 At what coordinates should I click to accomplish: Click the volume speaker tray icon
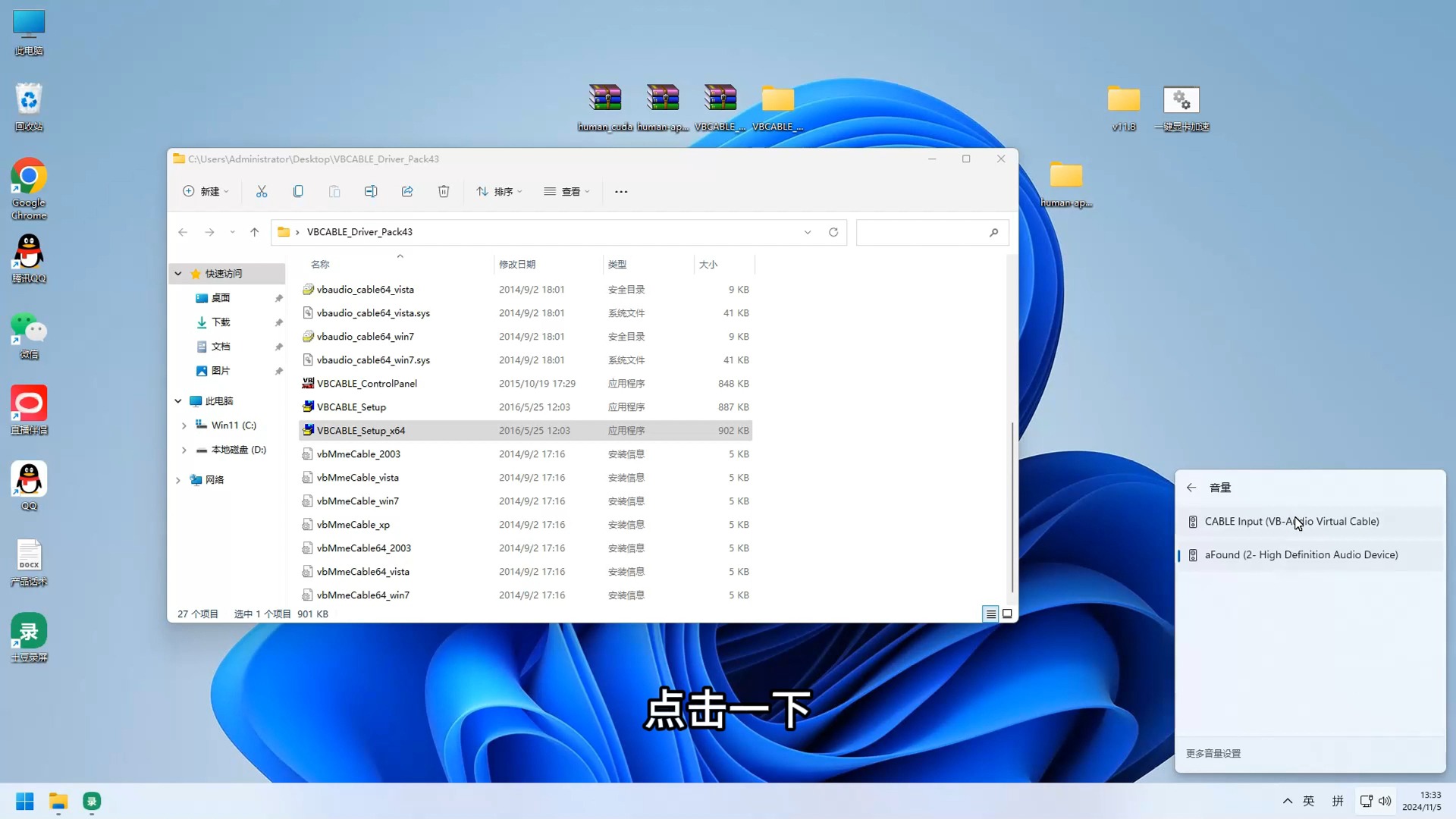click(x=1385, y=802)
